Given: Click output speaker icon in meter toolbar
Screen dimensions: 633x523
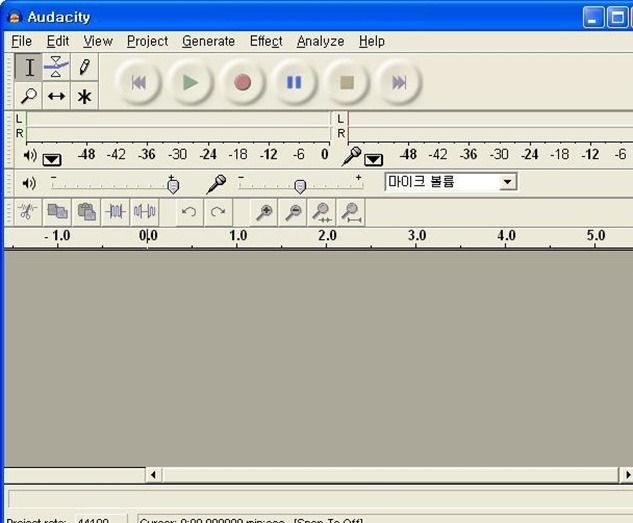Looking at the screenshot, I should 30,155.
